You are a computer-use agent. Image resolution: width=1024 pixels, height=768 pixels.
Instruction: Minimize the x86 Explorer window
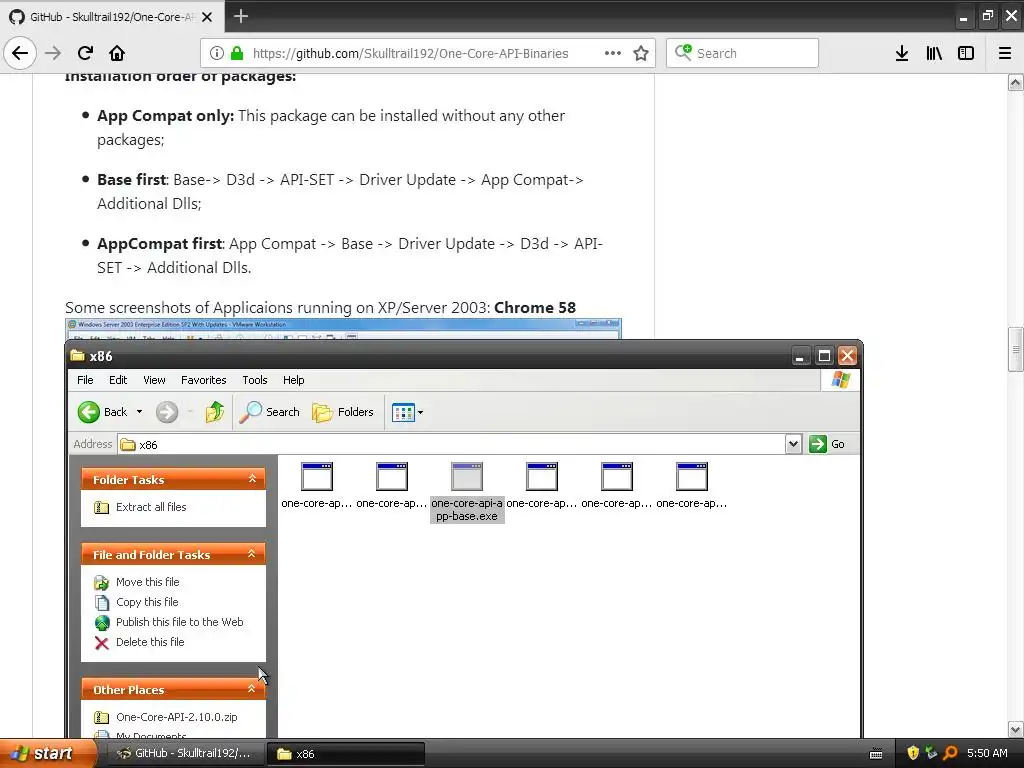pyautogui.click(x=800, y=356)
